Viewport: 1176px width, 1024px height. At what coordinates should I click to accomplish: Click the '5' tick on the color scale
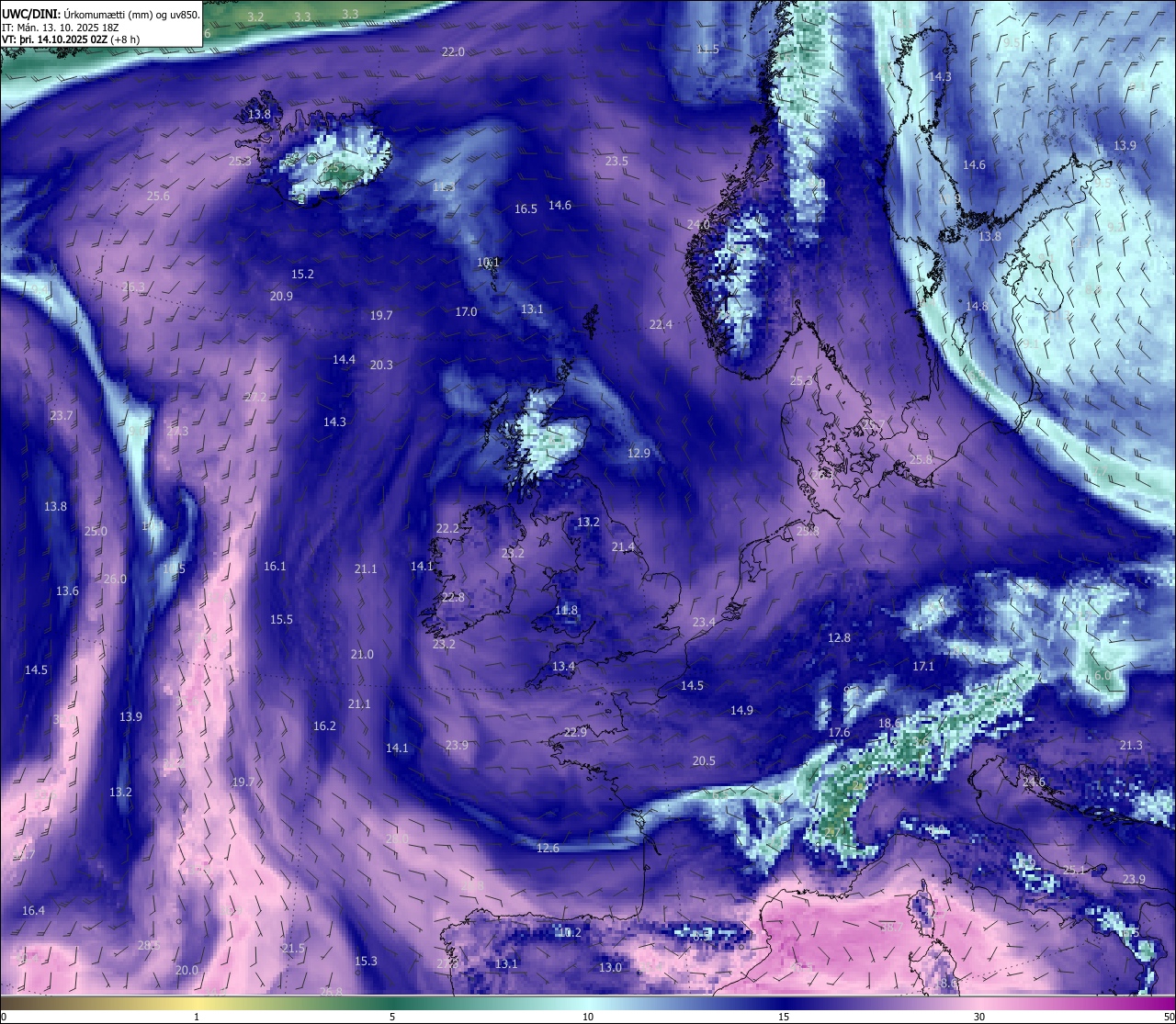(x=392, y=1017)
